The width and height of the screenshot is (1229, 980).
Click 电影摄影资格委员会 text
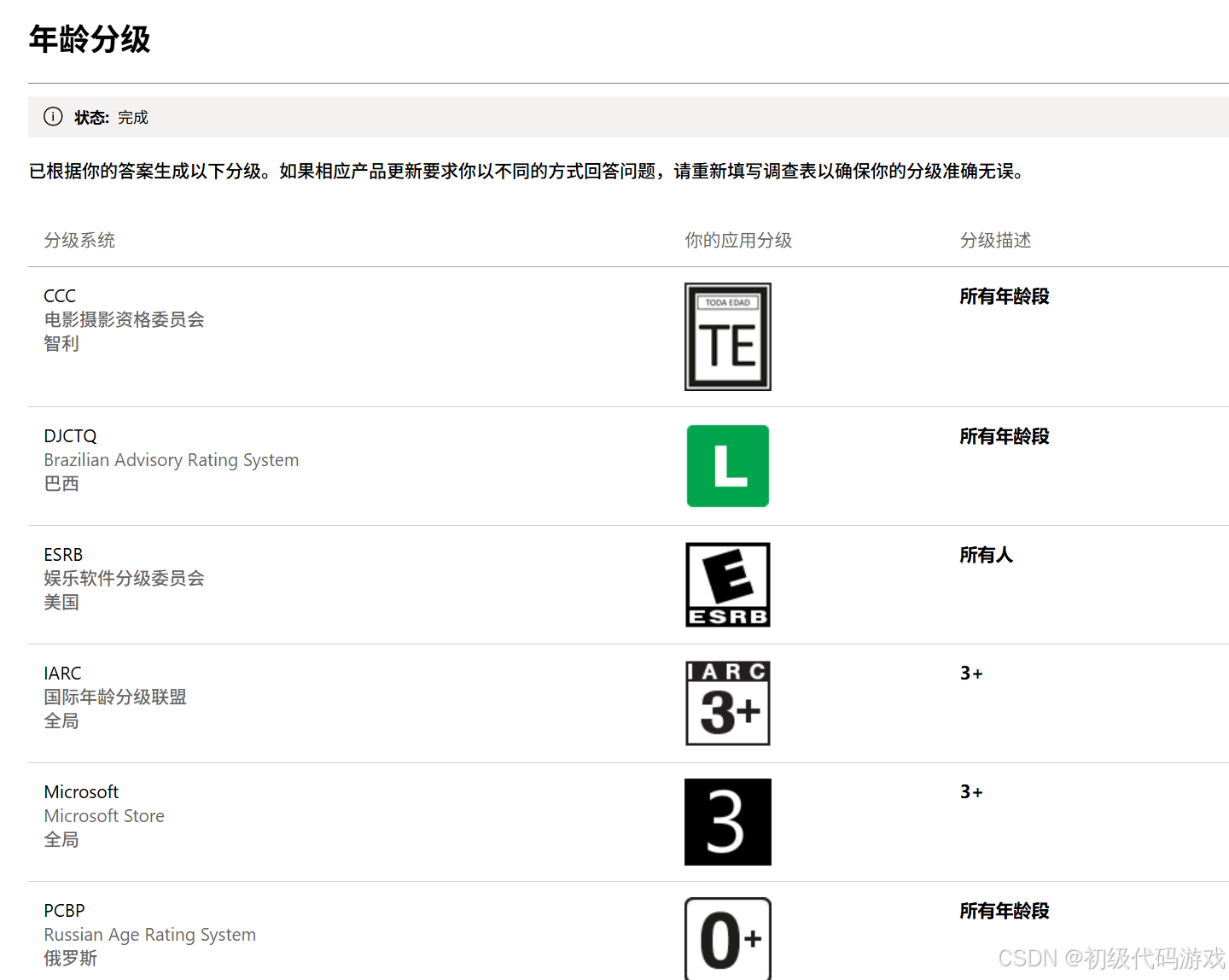point(124,320)
